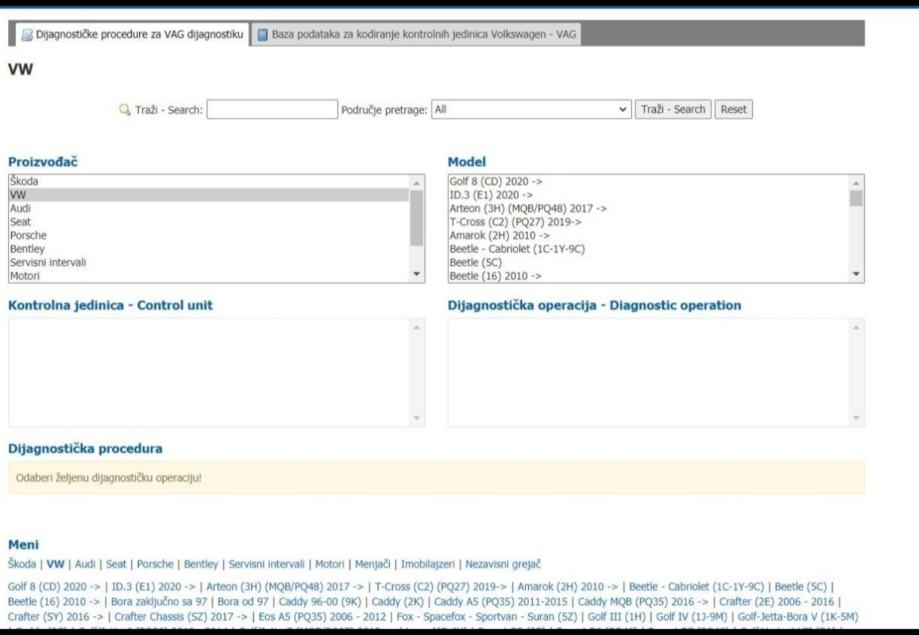Open the Bentley link in Meni

pyautogui.click(x=200, y=564)
